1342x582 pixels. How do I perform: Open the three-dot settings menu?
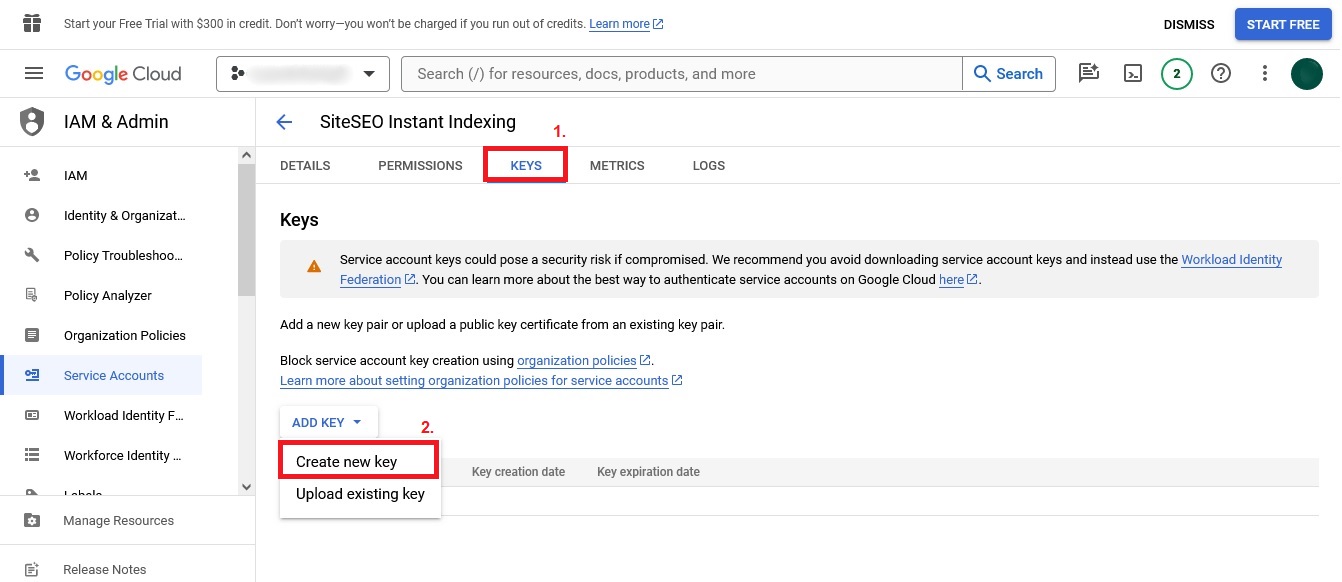point(1265,73)
